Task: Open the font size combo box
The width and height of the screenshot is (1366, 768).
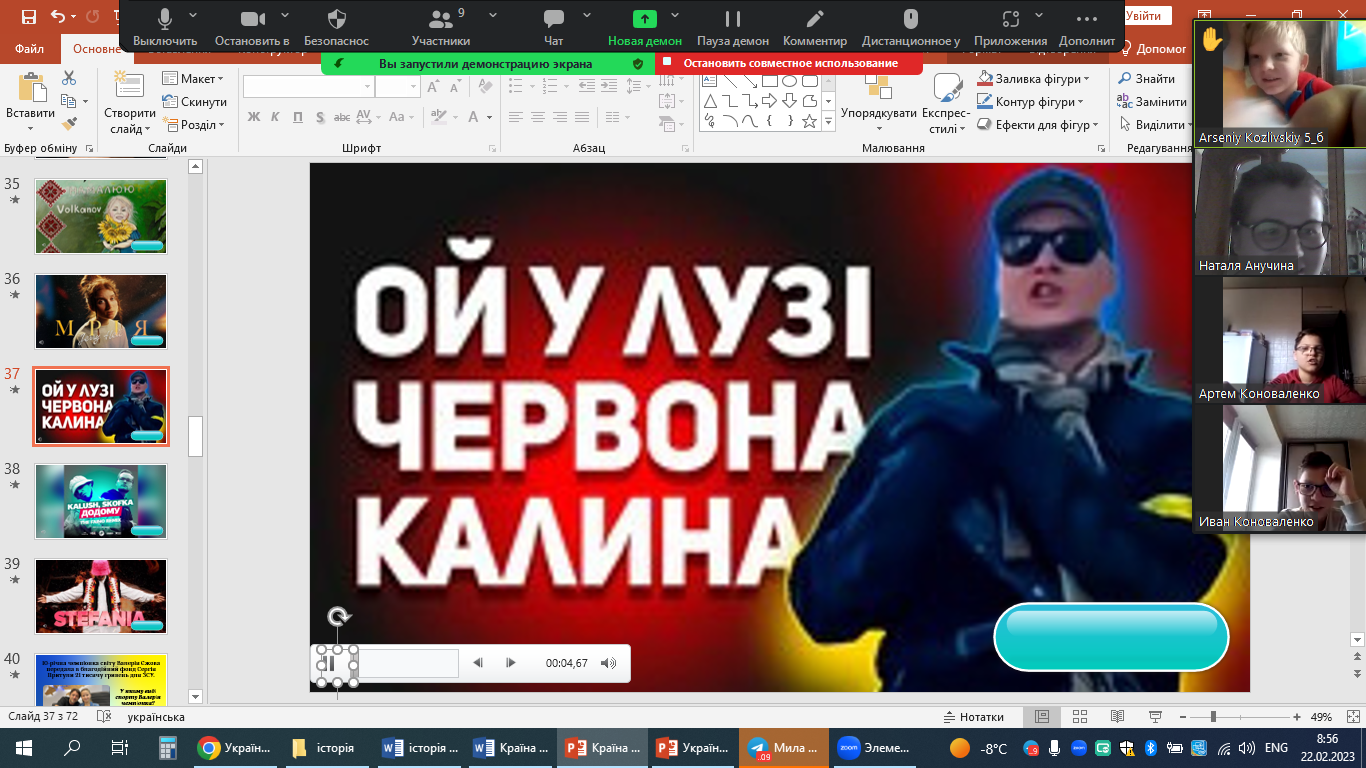Action: pos(398,87)
